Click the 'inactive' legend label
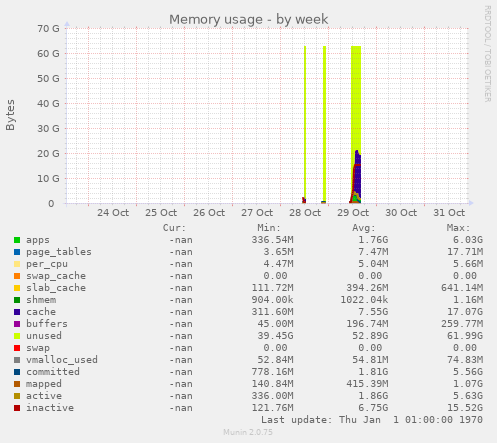Viewport: 497px width, 443px height. click(x=50, y=408)
